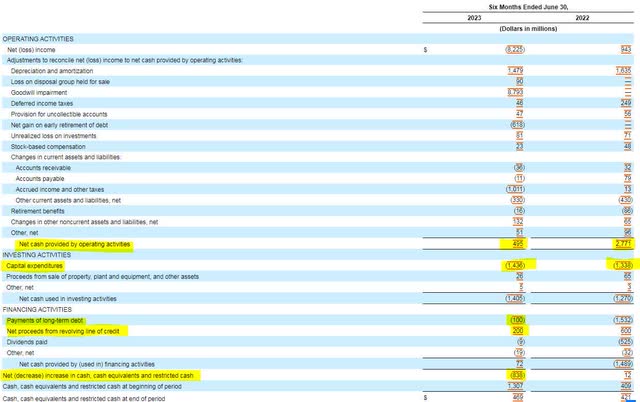Select the 'Depreciation and amortization' row label
Image resolution: width=640 pixels, height=402 pixels.
pyautogui.click(x=53, y=71)
